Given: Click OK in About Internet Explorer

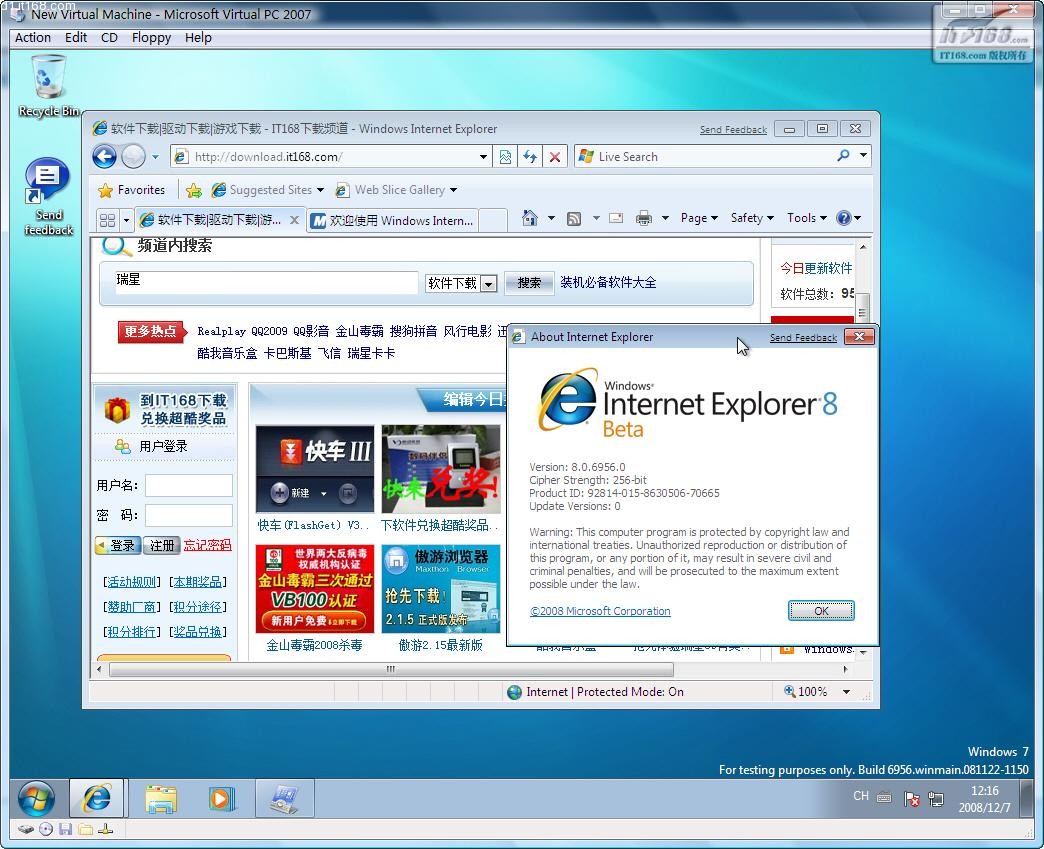Looking at the screenshot, I should click(821, 611).
